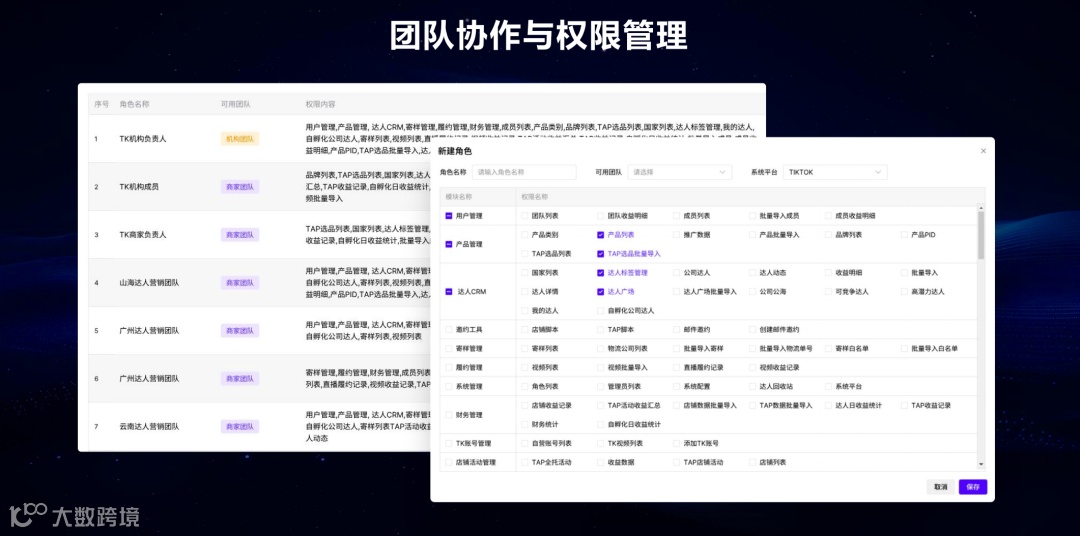Image resolution: width=1080 pixels, height=536 pixels.
Task: Check the 收益明细 checkbox under 达人CRM
Action: (x=829, y=273)
